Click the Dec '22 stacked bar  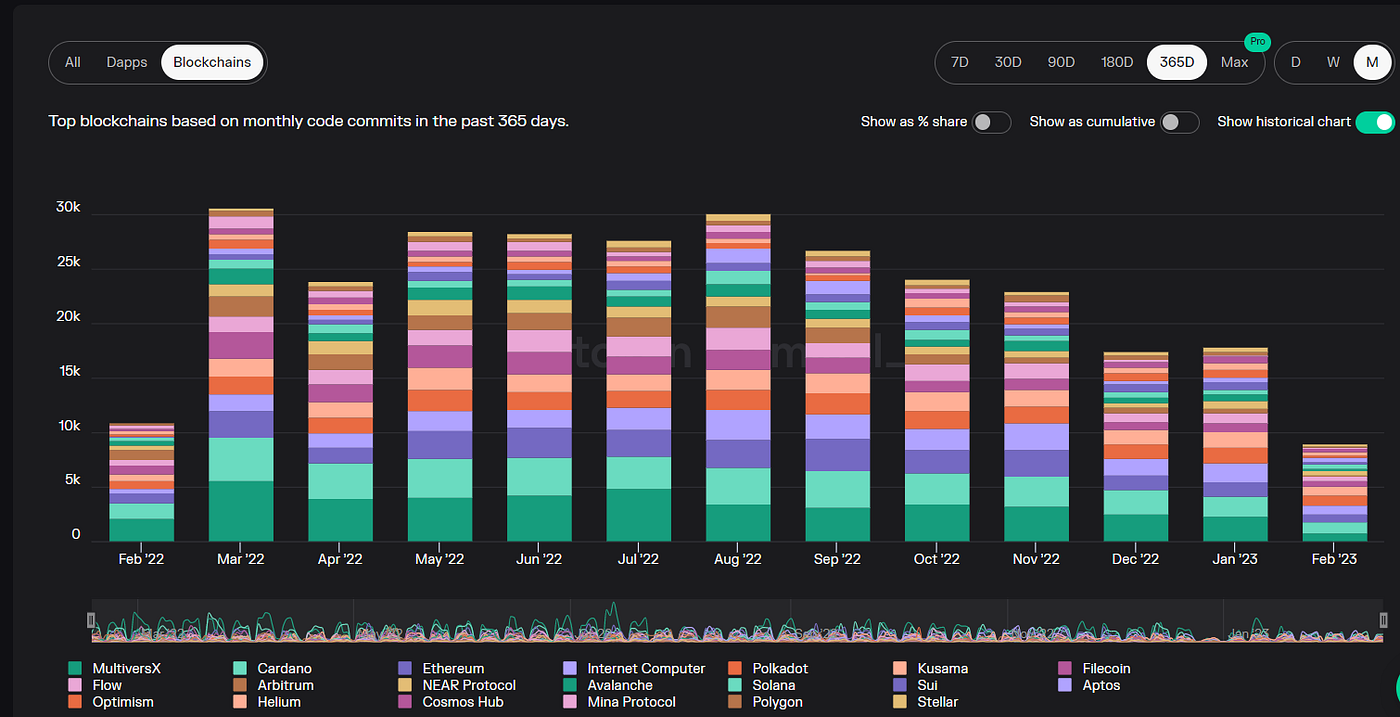(x=1136, y=447)
